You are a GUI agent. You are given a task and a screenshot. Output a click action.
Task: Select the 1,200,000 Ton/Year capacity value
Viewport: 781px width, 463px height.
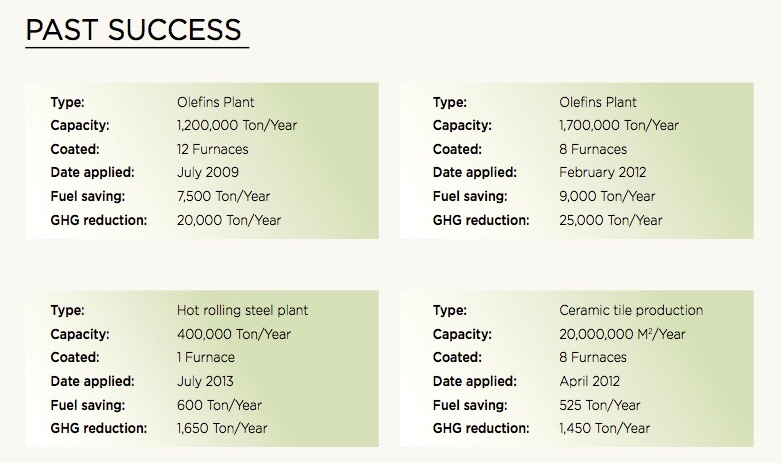pyautogui.click(x=237, y=125)
